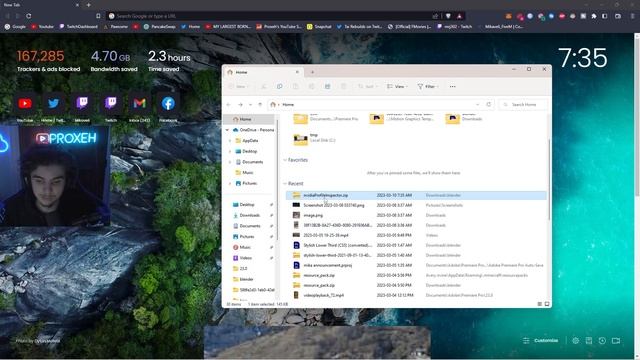Refresh the File Explorer Home view
The image size is (640, 360).
click(x=489, y=104)
